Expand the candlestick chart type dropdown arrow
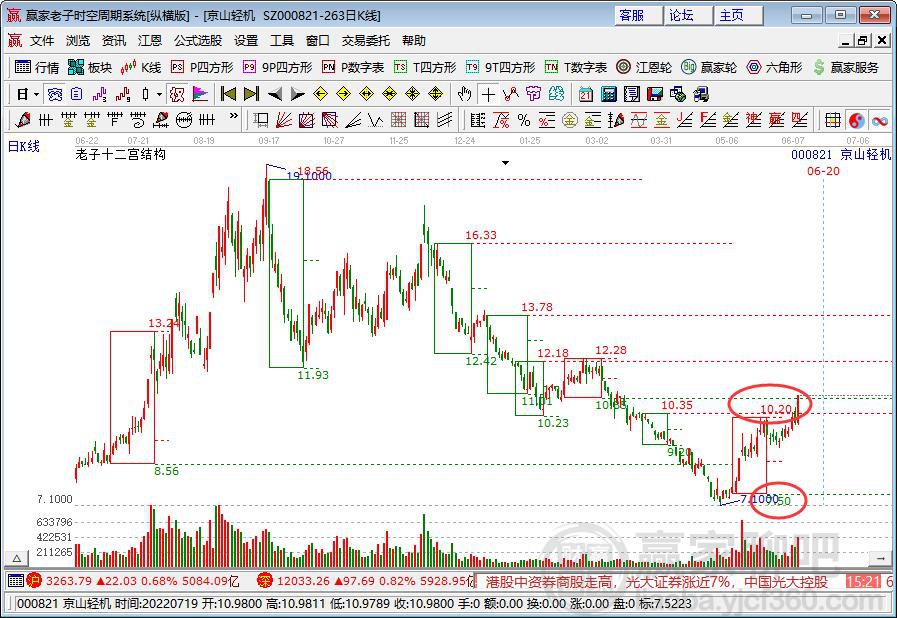This screenshot has width=897, height=618. [159, 94]
